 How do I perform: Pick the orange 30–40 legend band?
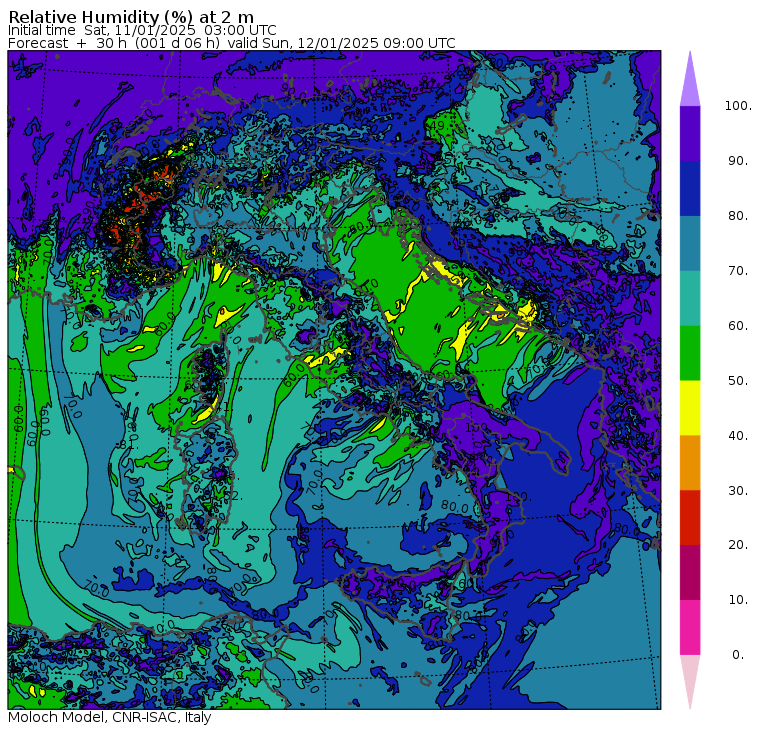690,462
